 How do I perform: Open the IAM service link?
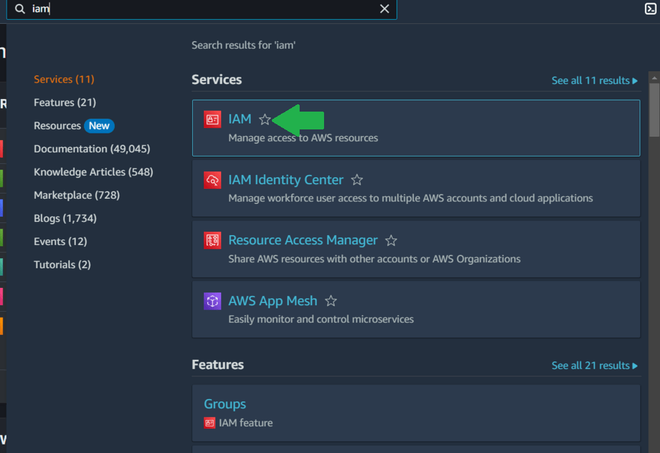(x=240, y=120)
